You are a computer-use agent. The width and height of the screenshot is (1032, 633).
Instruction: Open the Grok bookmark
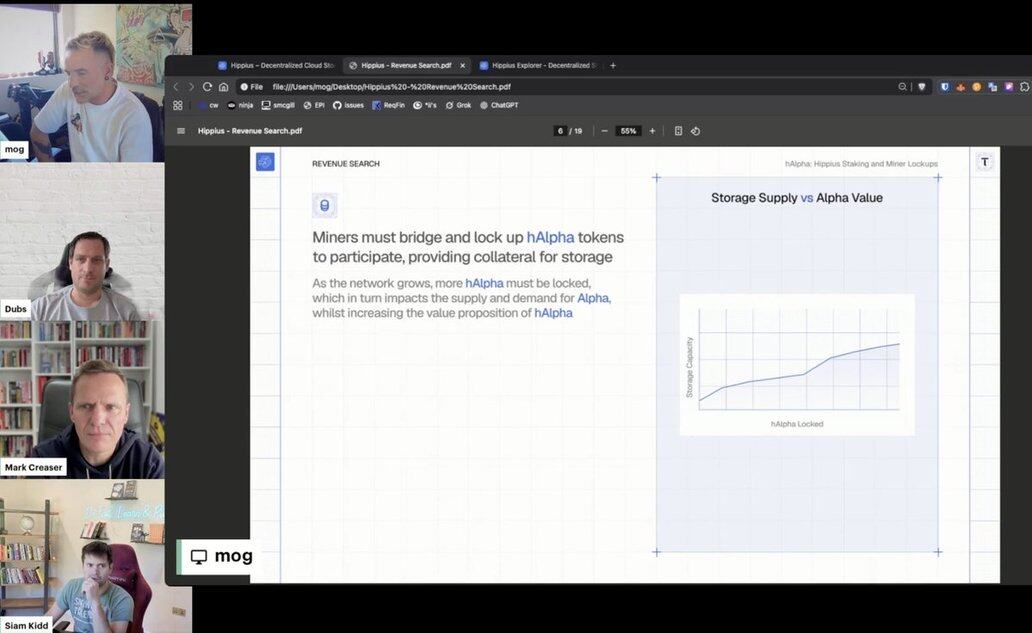[x=458, y=105]
